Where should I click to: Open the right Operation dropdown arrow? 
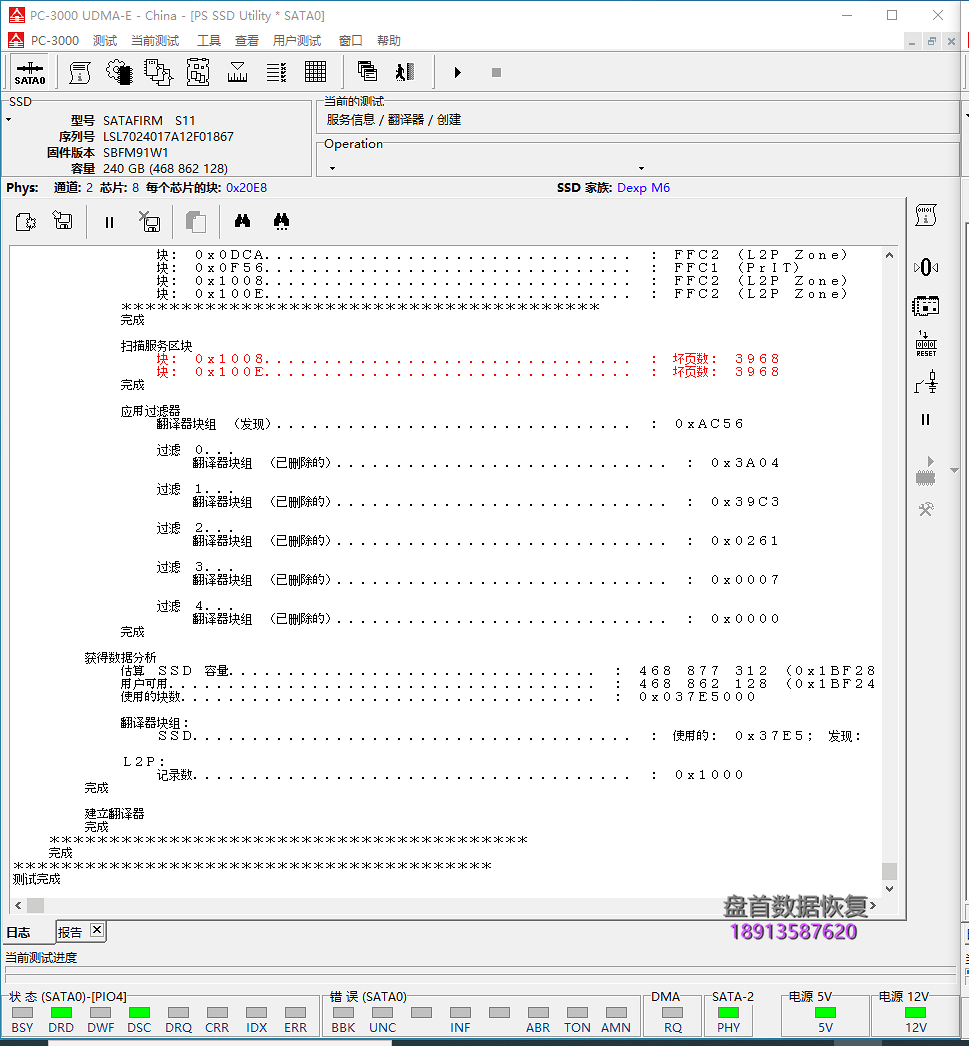(x=642, y=168)
